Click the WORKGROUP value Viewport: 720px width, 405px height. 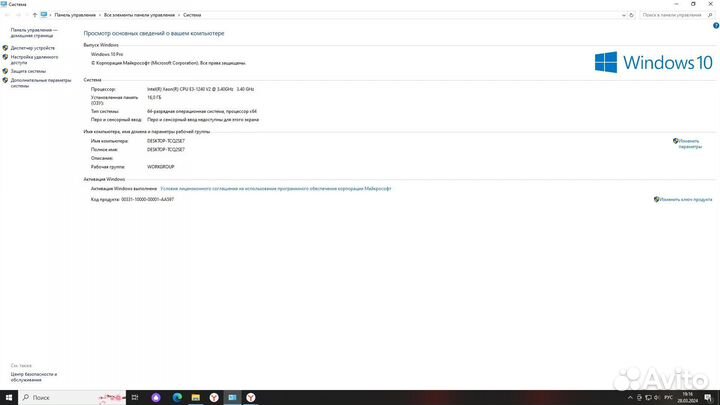click(x=161, y=167)
